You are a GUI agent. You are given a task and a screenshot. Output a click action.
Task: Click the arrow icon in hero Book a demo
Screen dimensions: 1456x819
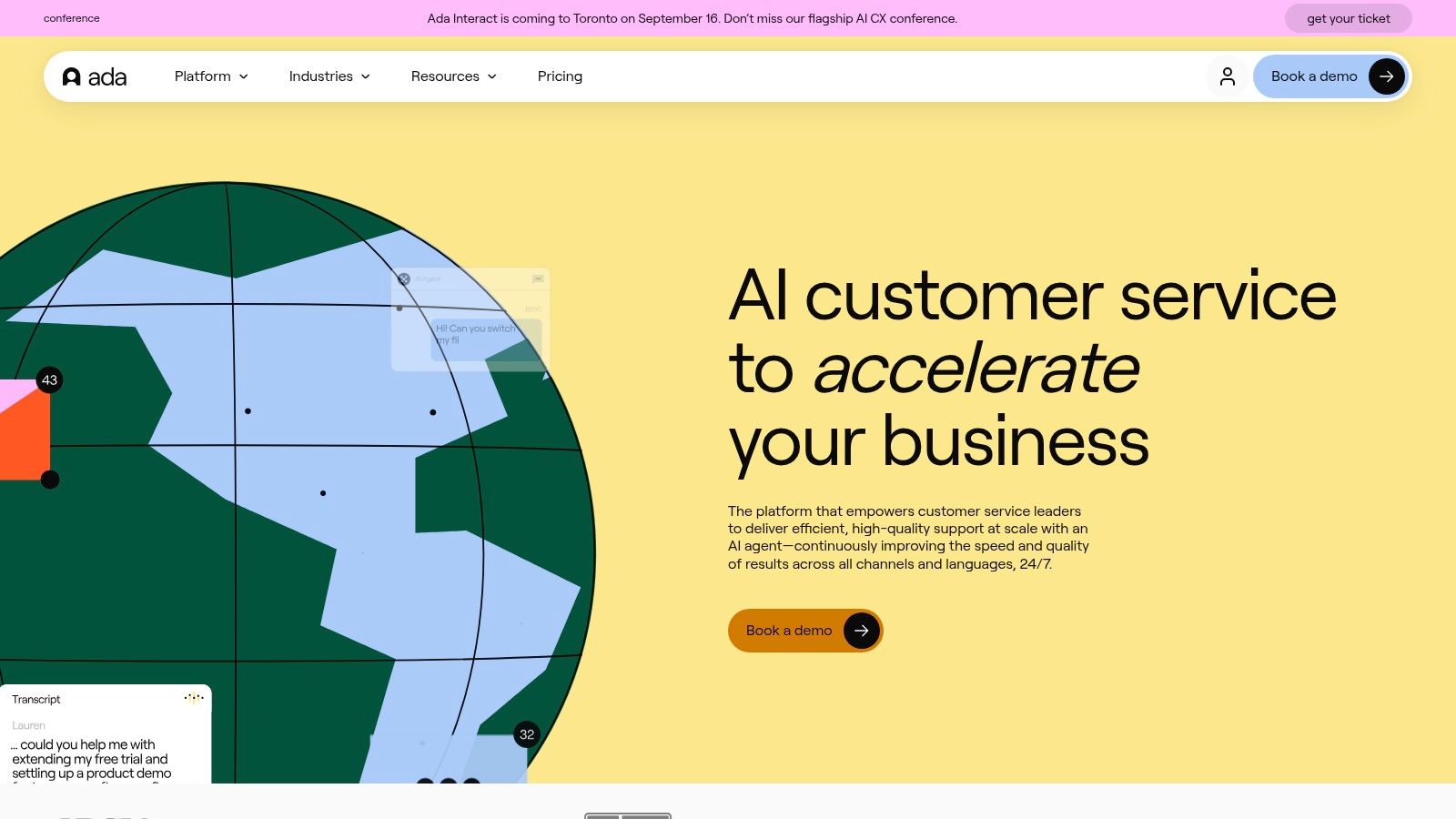click(x=861, y=631)
